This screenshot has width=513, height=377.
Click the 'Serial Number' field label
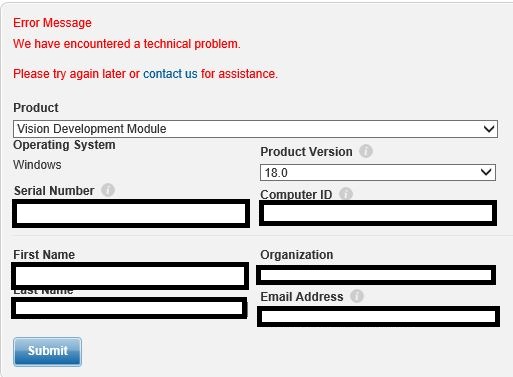54,191
